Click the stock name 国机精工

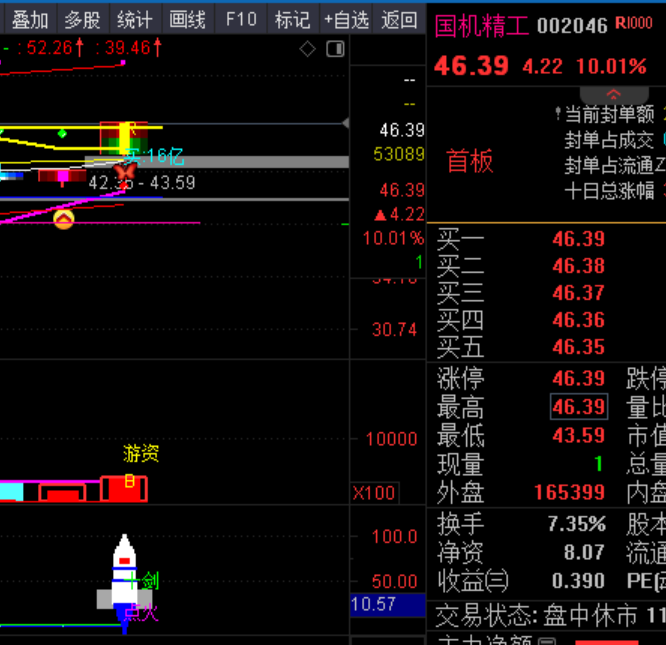coord(482,25)
